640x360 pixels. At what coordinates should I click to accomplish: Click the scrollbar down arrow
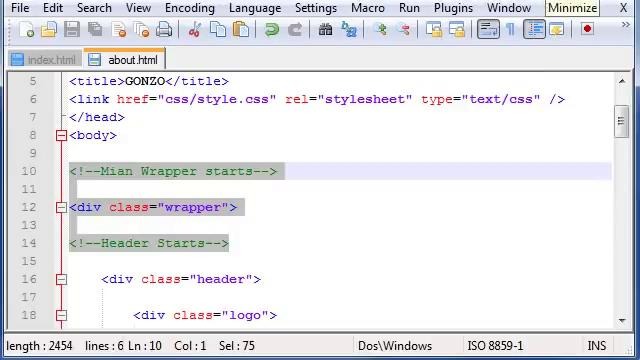click(622, 320)
